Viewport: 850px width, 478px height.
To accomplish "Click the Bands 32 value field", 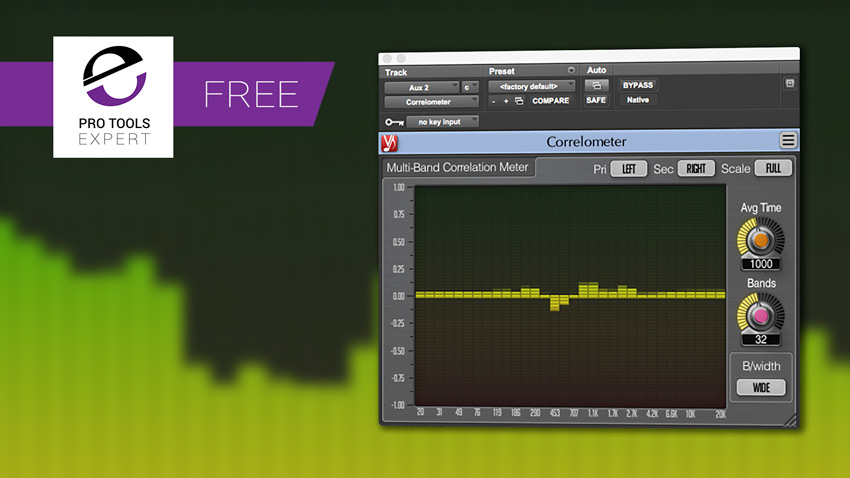I will (761, 340).
